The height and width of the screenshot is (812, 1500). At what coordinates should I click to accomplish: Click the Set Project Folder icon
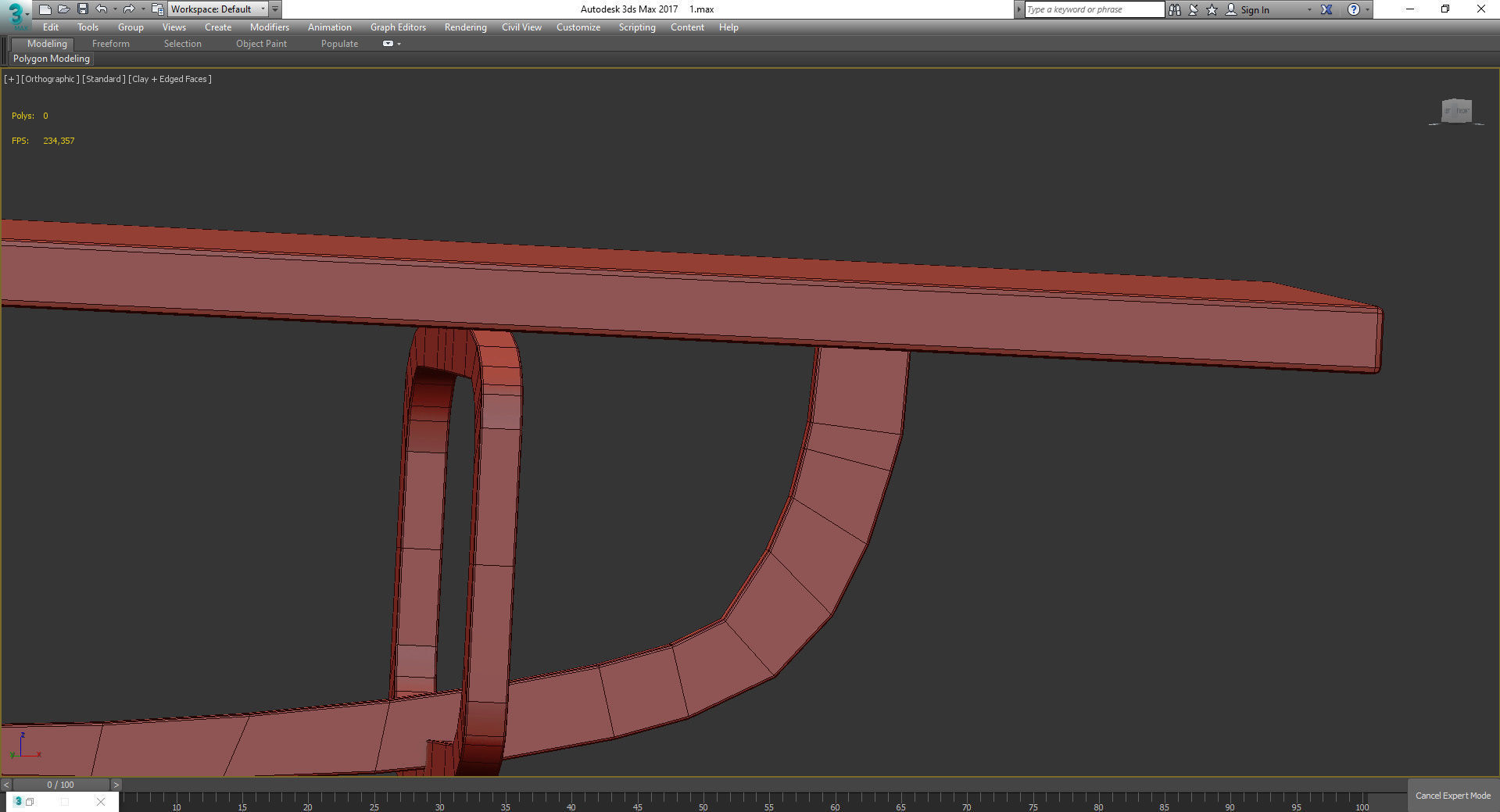pyautogui.click(x=157, y=9)
